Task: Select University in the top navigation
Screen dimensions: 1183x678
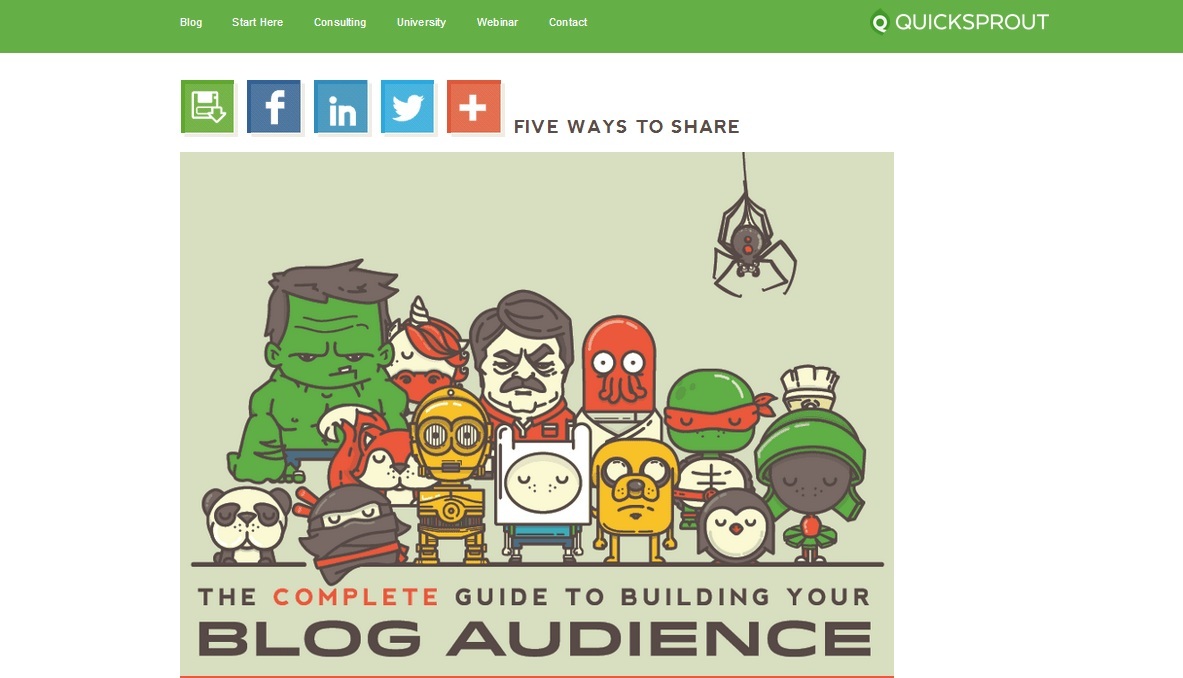Action: (421, 23)
